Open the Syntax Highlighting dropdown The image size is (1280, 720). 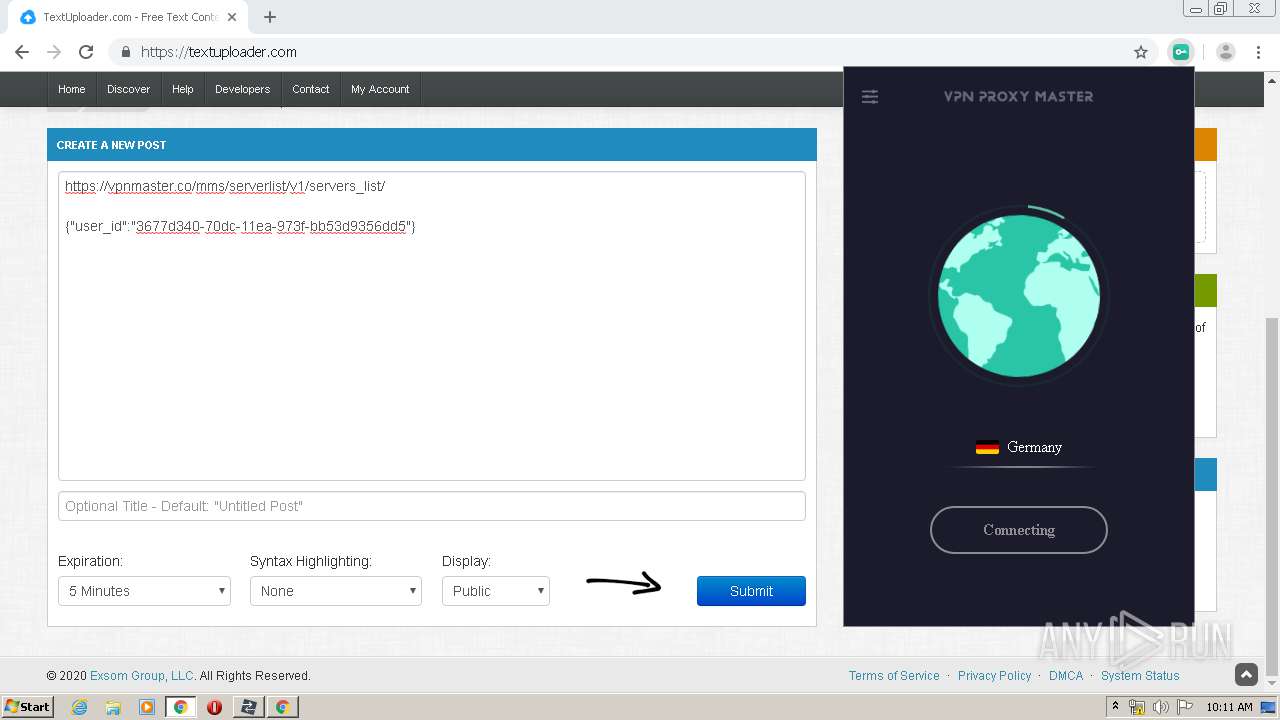(x=336, y=591)
